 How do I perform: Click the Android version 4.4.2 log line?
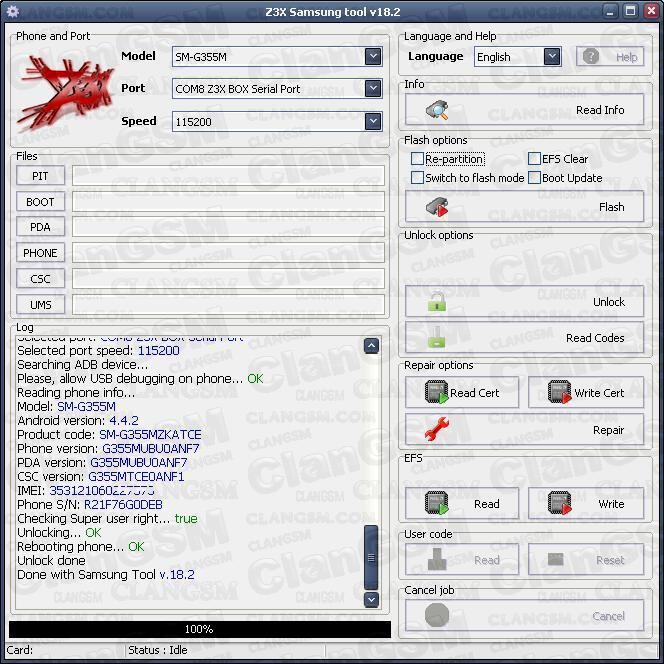(x=78, y=420)
